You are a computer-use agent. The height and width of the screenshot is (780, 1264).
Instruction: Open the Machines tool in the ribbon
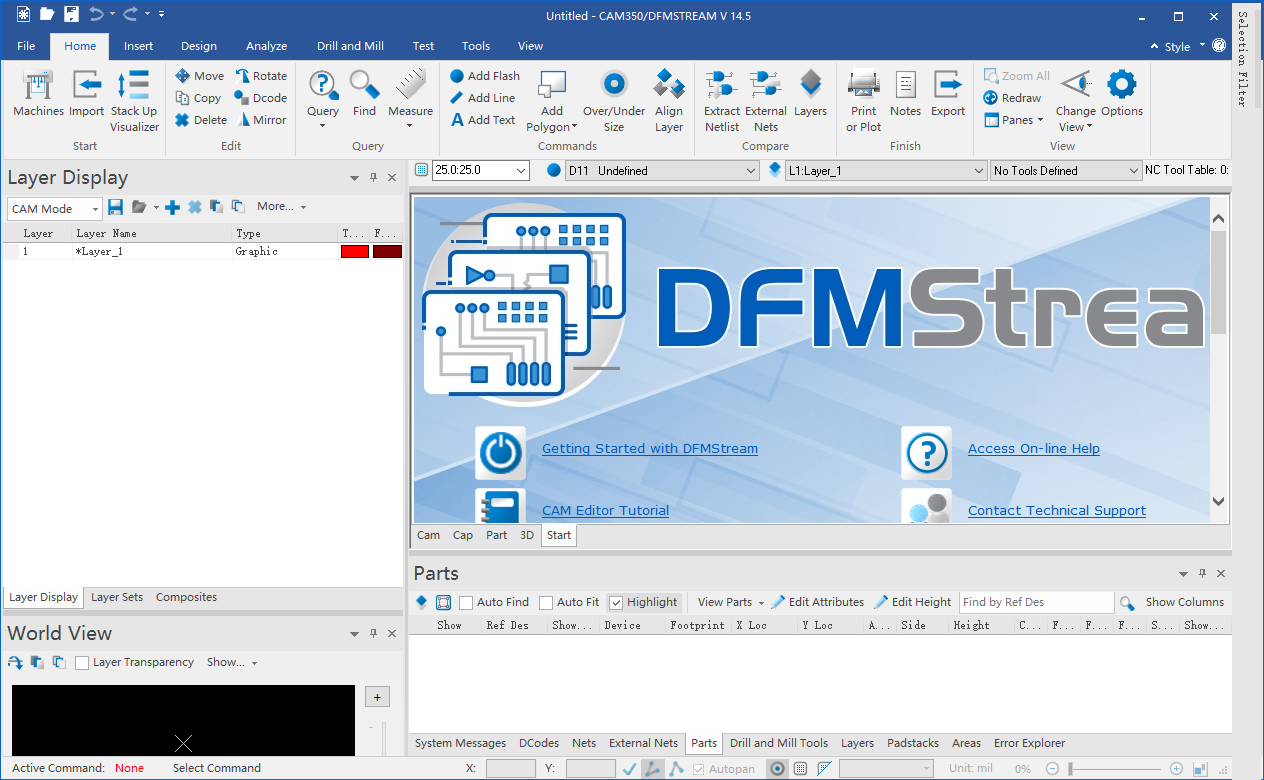[x=38, y=94]
